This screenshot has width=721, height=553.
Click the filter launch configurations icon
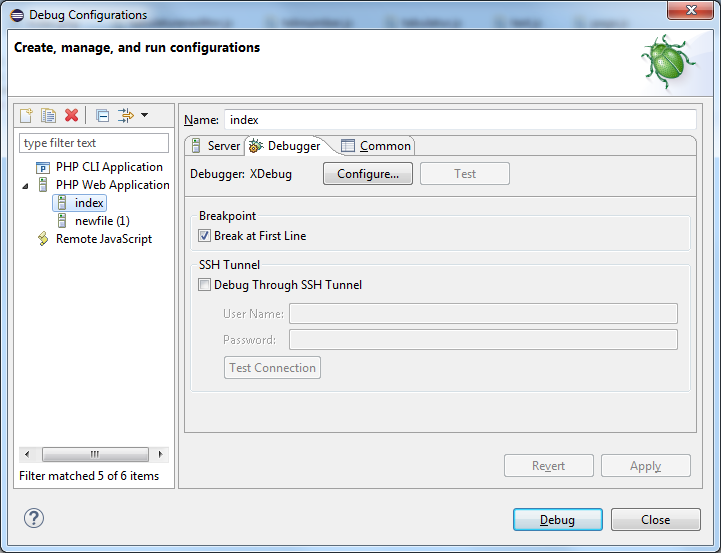point(126,116)
